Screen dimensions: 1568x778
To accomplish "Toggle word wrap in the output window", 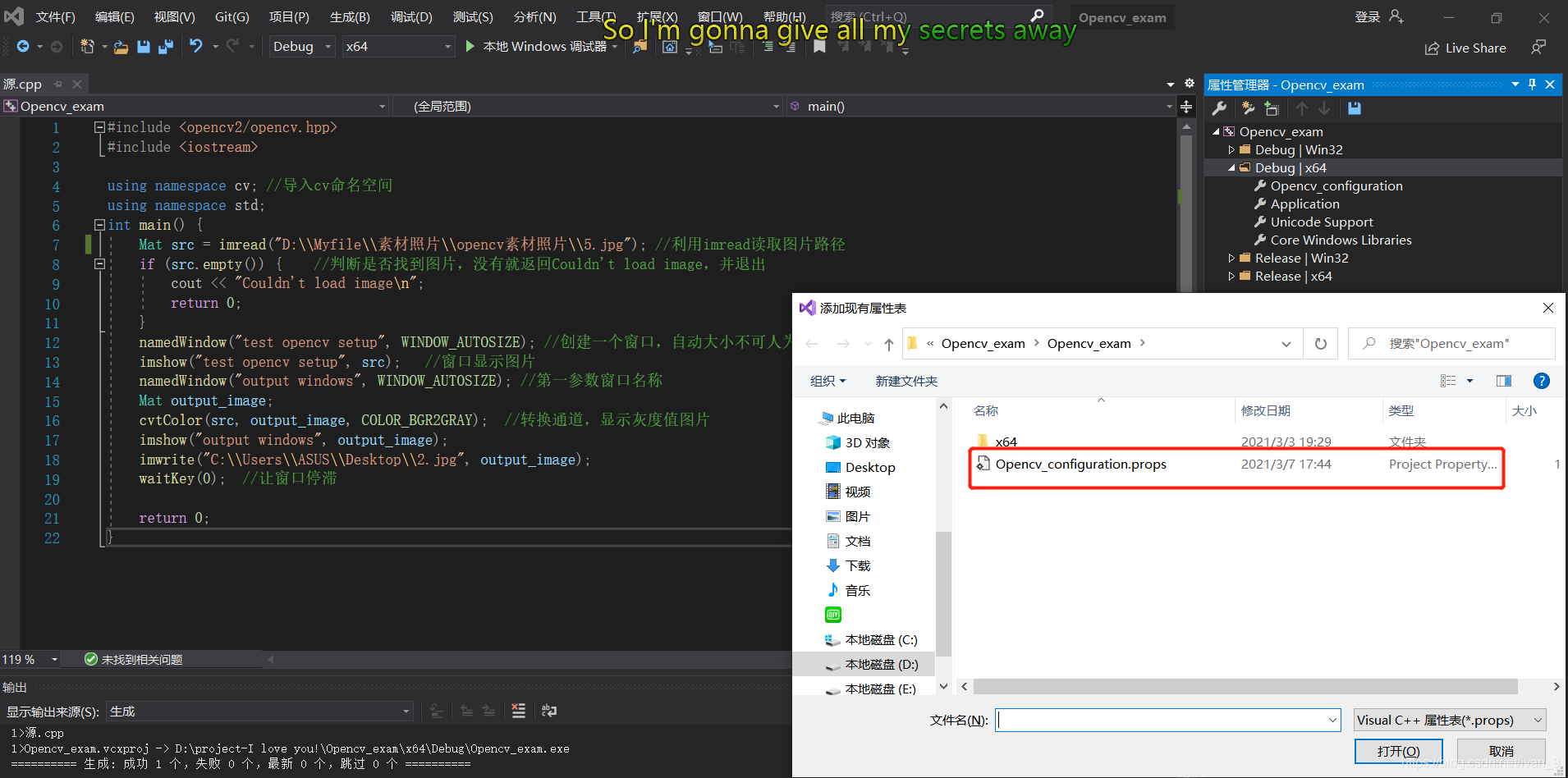I will [x=549, y=711].
